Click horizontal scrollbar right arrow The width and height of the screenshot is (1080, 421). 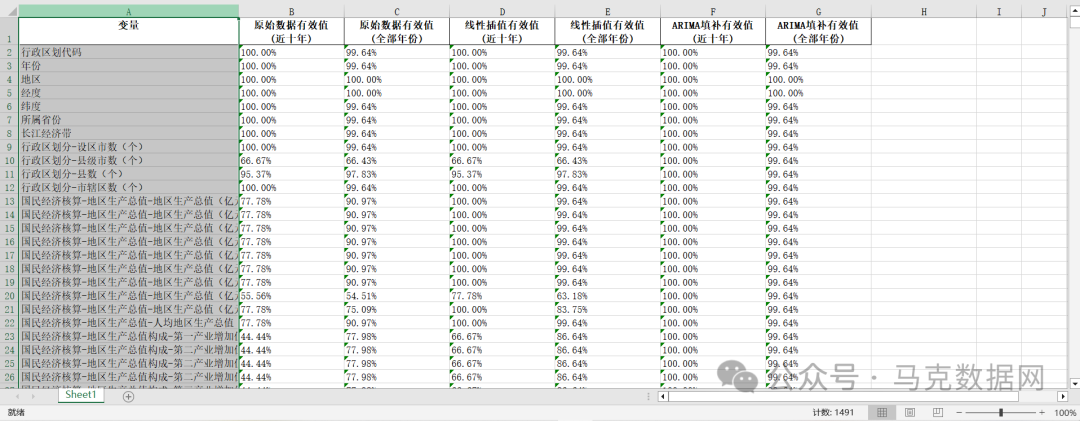click(1062, 396)
